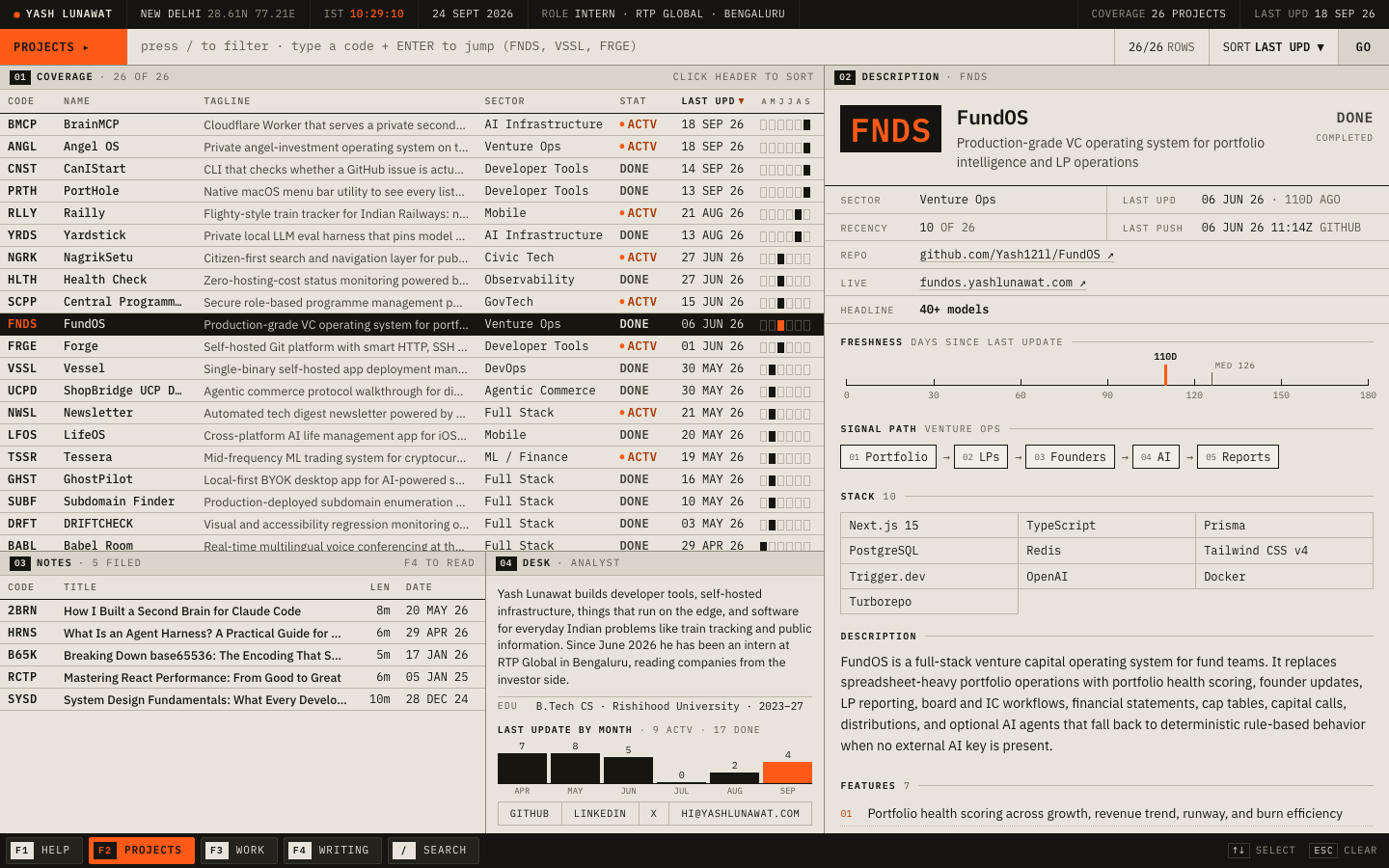Click the 26/26 ROWS counter

(1161, 46)
